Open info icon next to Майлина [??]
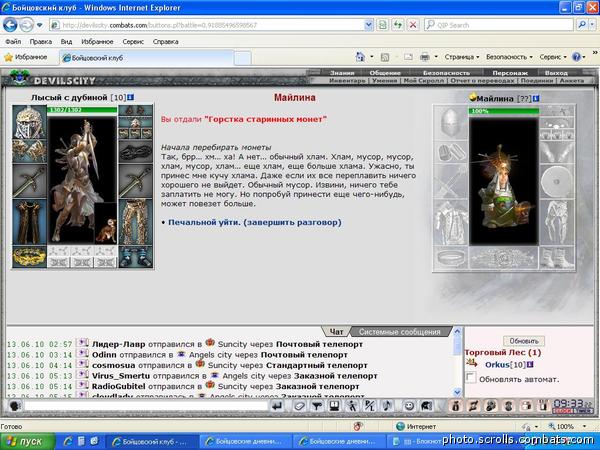Viewport: 600px width, 450px height. (x=536, y=98)
